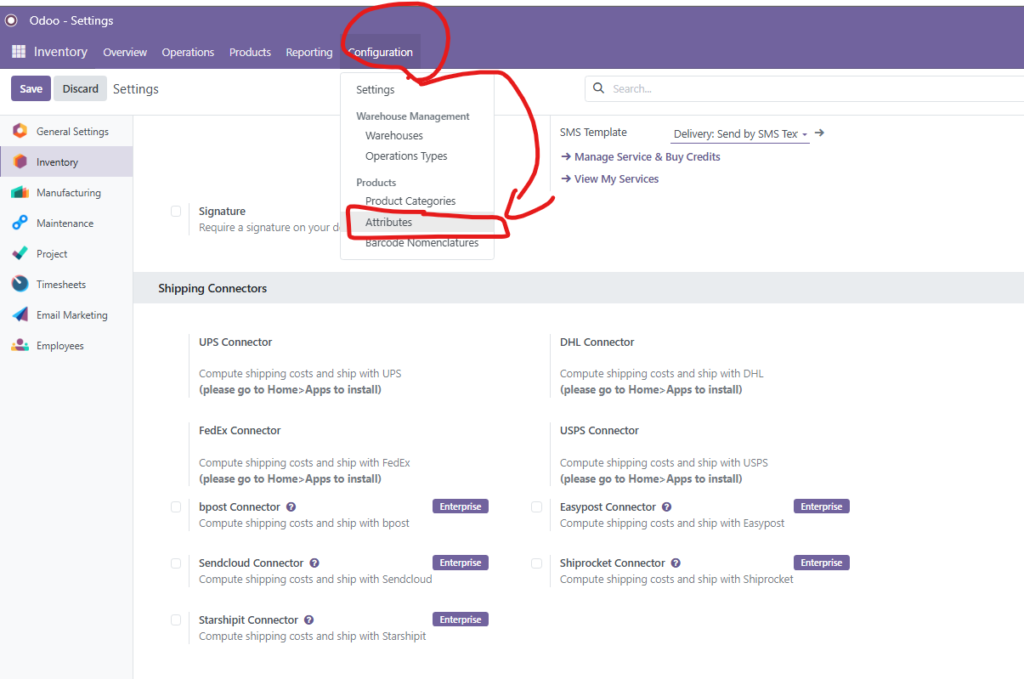Click the Timesheets clock sidebar icon
1024x679 pixels.
[20, 284]
